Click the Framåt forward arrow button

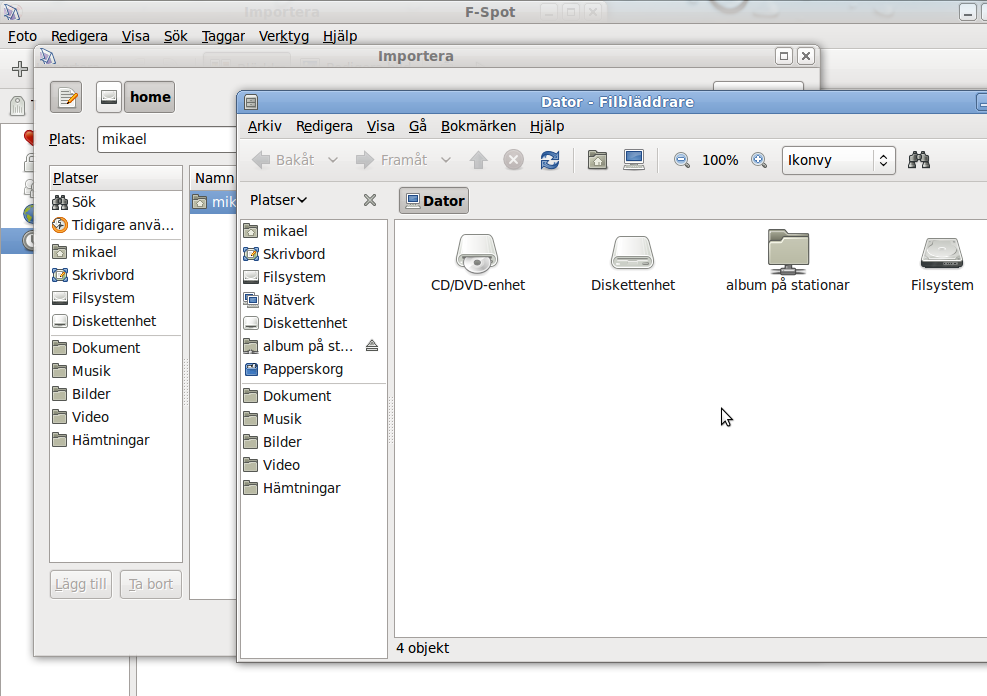391,160
